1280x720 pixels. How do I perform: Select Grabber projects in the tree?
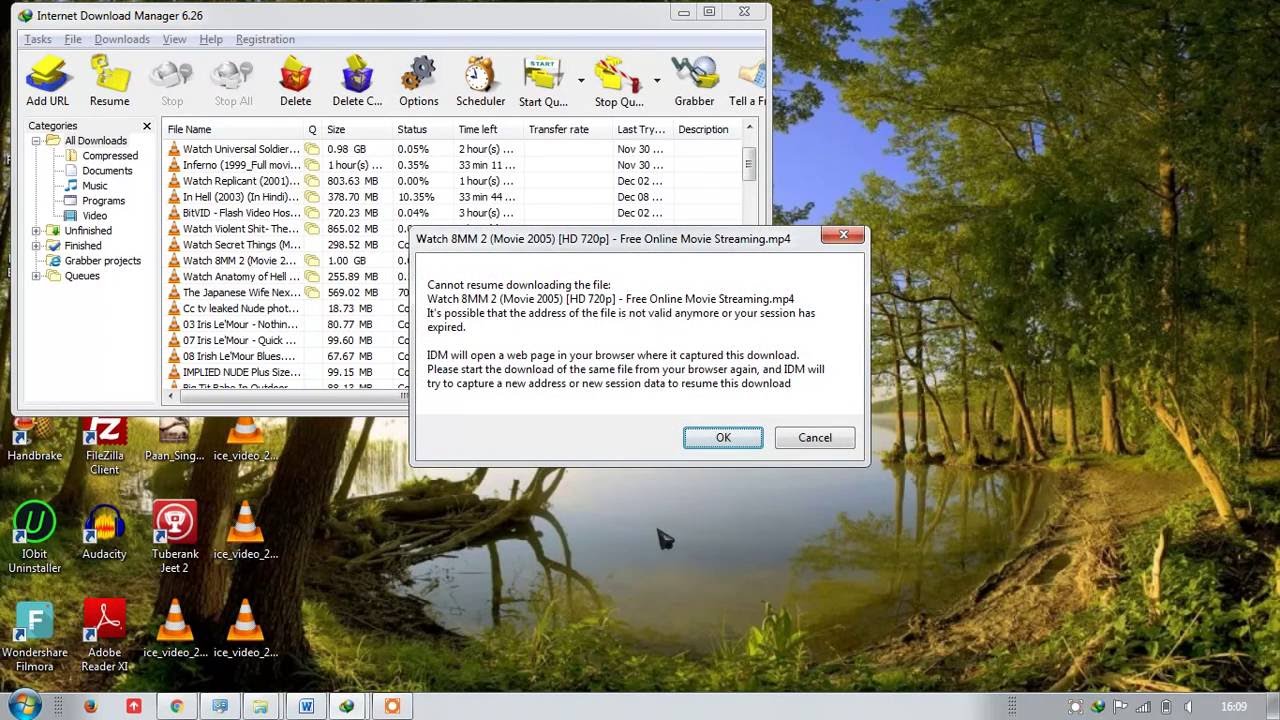coord(103,261)
